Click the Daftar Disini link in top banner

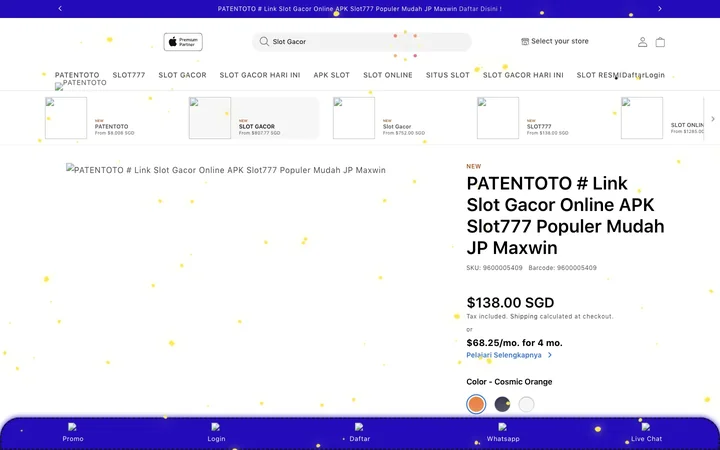480,8
